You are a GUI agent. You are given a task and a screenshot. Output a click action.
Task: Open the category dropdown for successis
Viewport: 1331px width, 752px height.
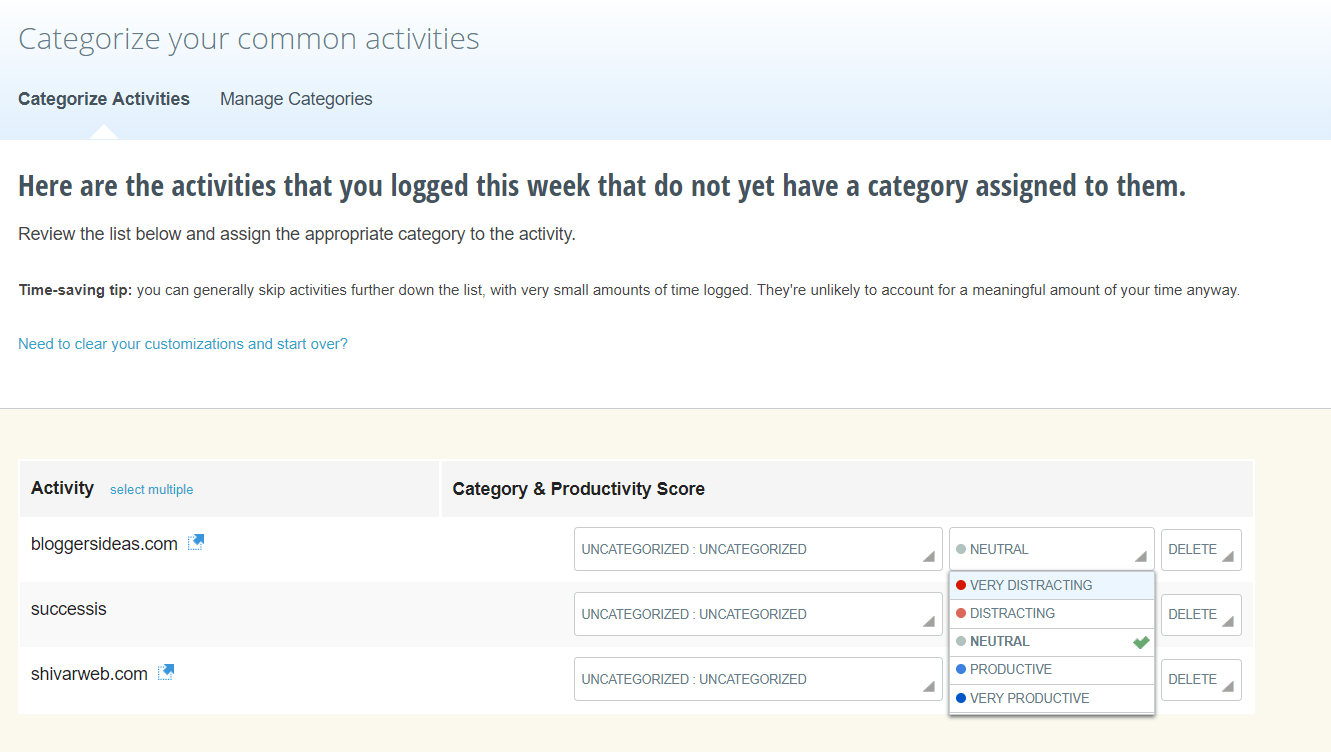[757, 614]
